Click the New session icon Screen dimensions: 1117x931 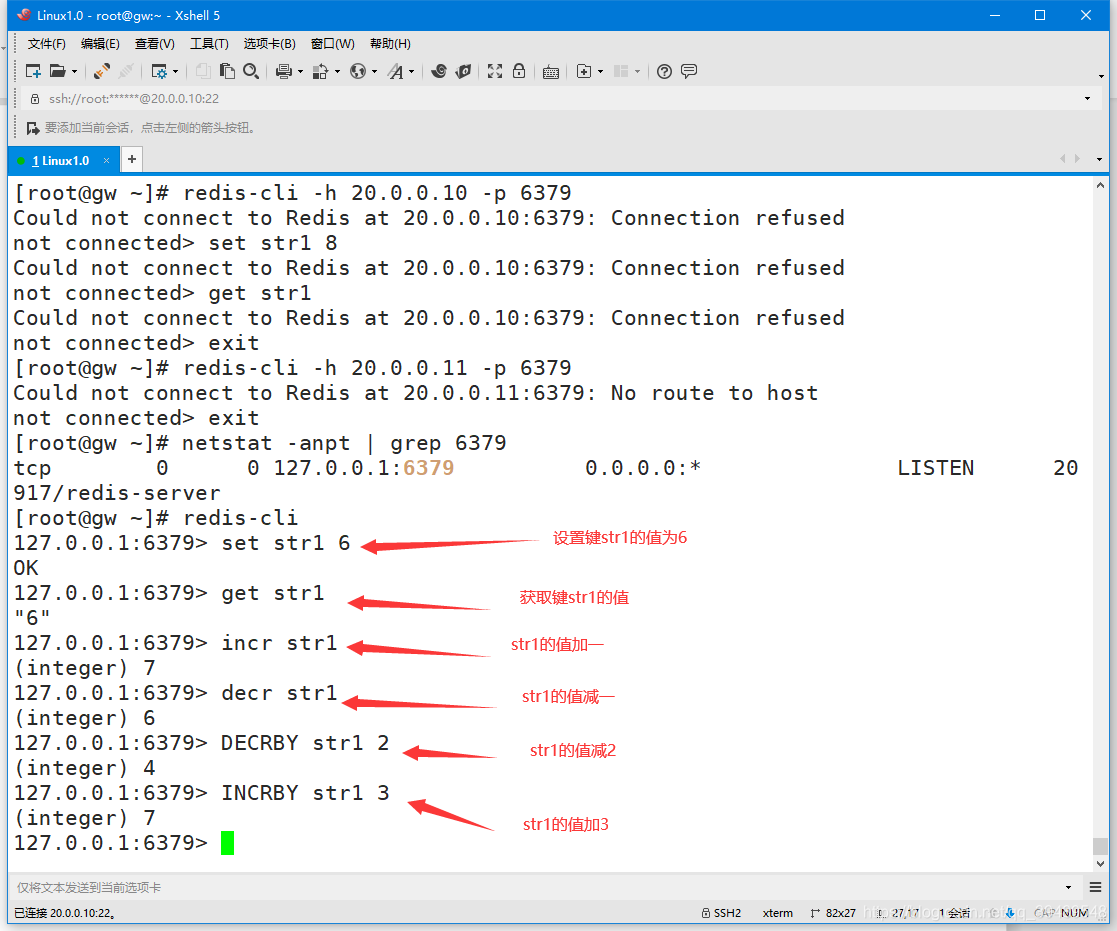point(33,71)
